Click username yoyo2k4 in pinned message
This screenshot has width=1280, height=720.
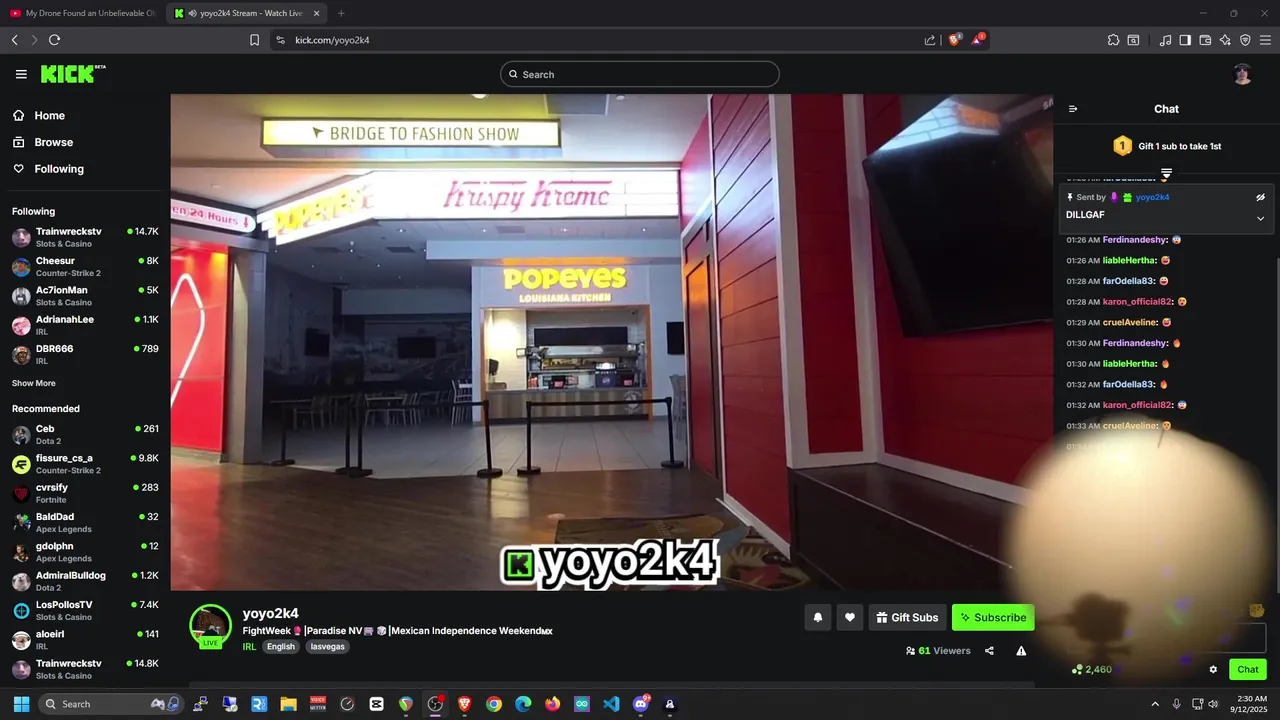[1152, 197]
